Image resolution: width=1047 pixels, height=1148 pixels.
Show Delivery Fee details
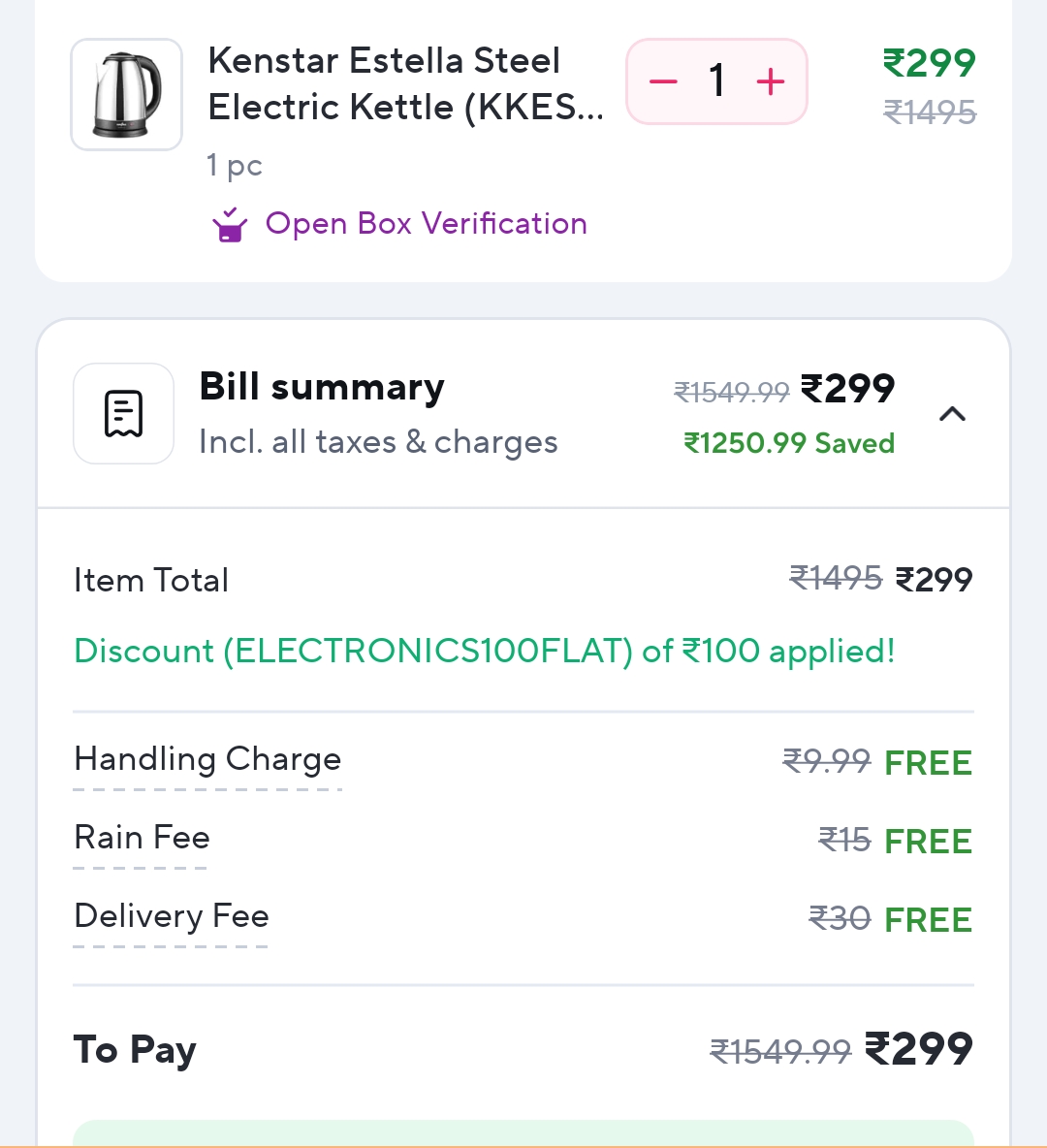pyautogui.click(x=171, y=916)
